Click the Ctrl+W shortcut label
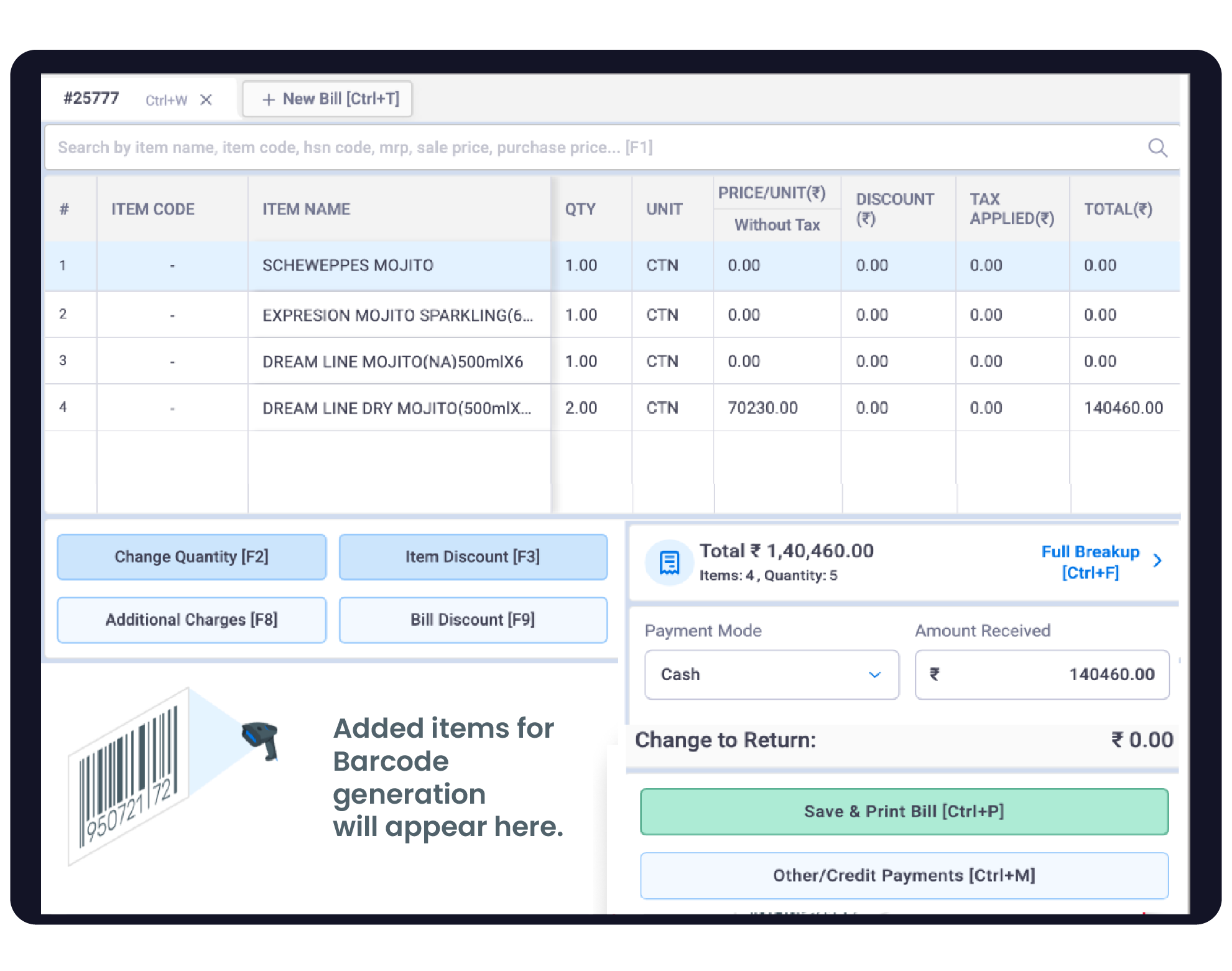 coord(166,100)
